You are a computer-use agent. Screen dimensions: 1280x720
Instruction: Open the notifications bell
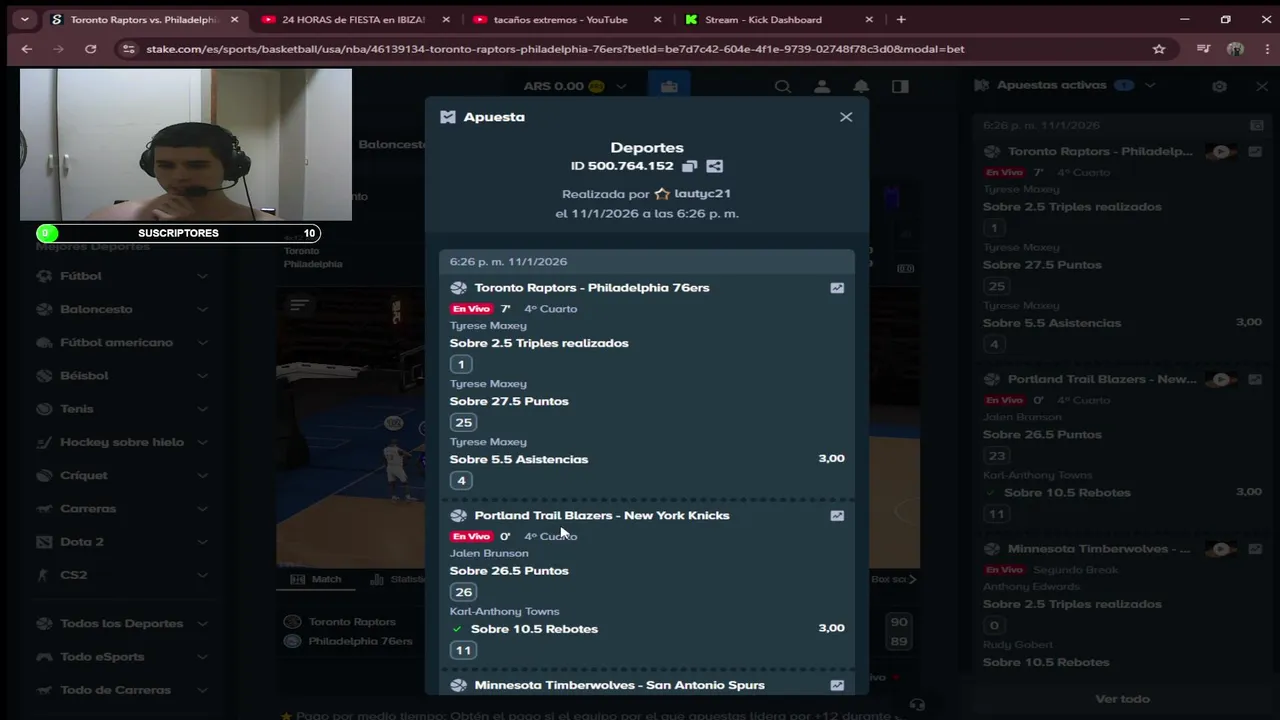coord(861,87)
